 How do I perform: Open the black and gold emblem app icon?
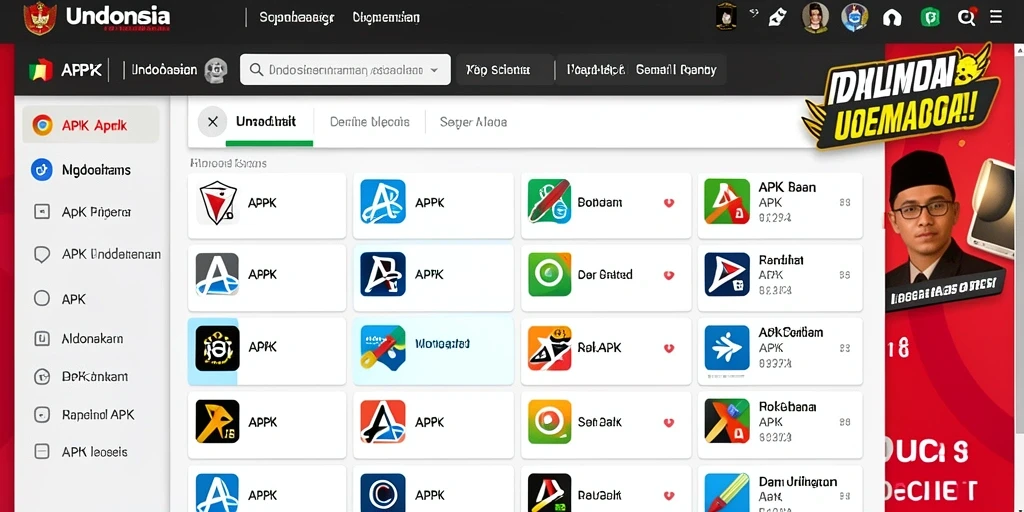coord(217,348)
